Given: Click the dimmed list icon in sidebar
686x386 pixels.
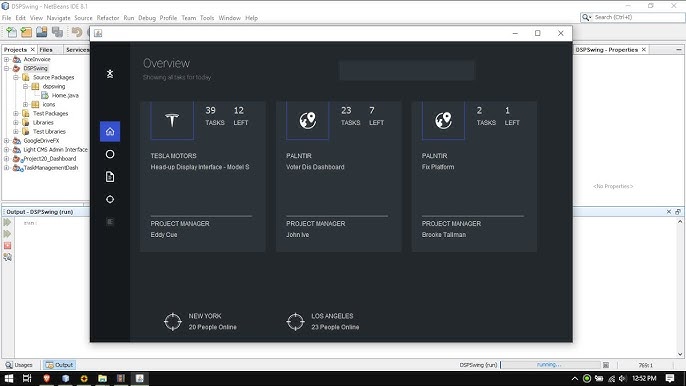Looking at the screenshot, I should (x=110, y=222).
